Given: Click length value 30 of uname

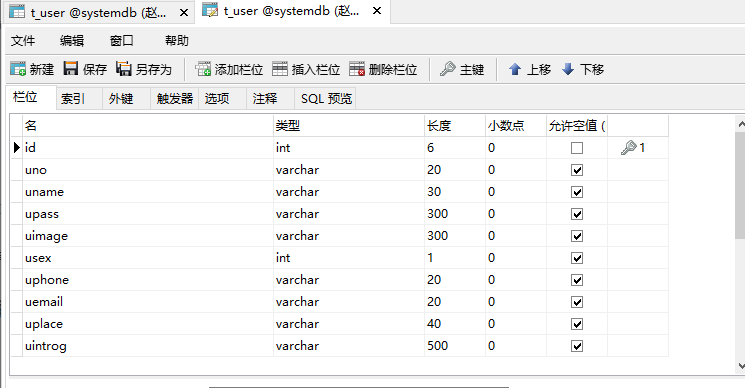Looking at the screenshot, I should 434,192.
